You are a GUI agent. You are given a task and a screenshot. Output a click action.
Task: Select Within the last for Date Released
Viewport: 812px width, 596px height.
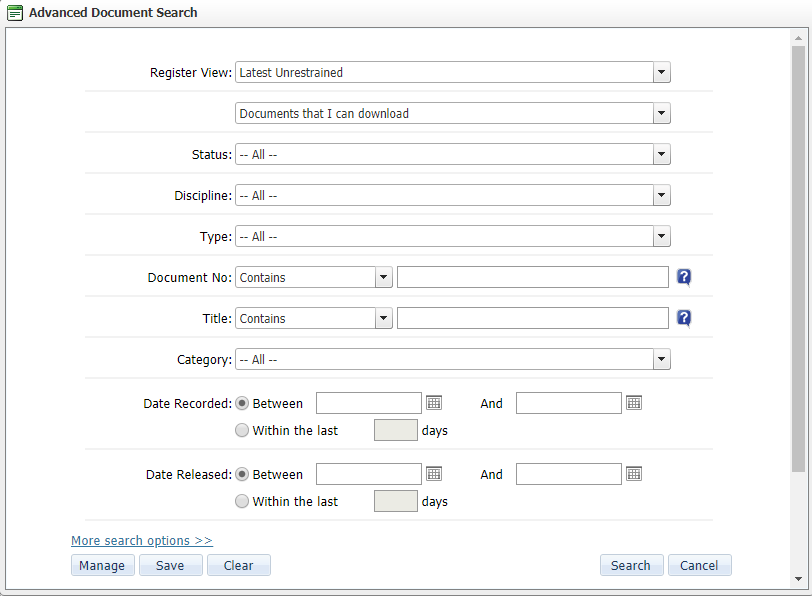pos(242,501)
